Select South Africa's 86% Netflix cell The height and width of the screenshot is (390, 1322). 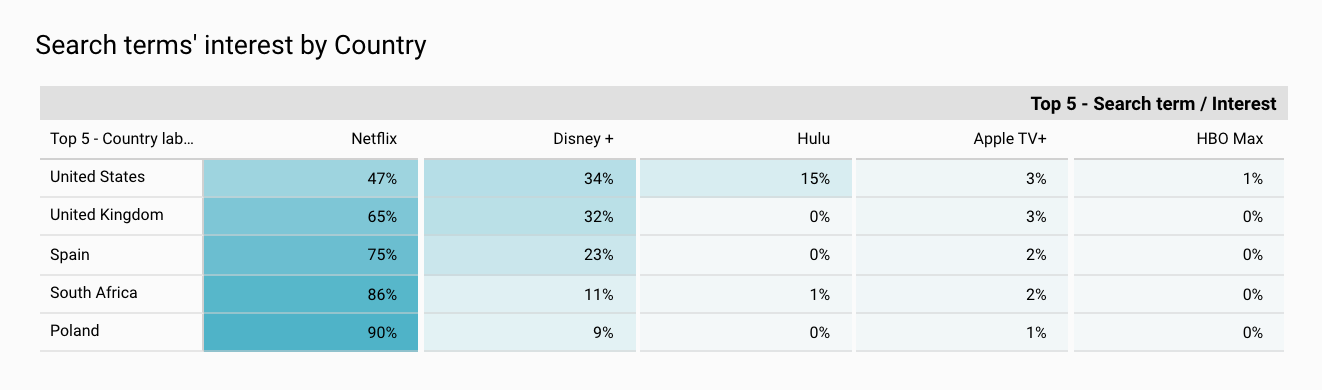(x=310, y=294)
